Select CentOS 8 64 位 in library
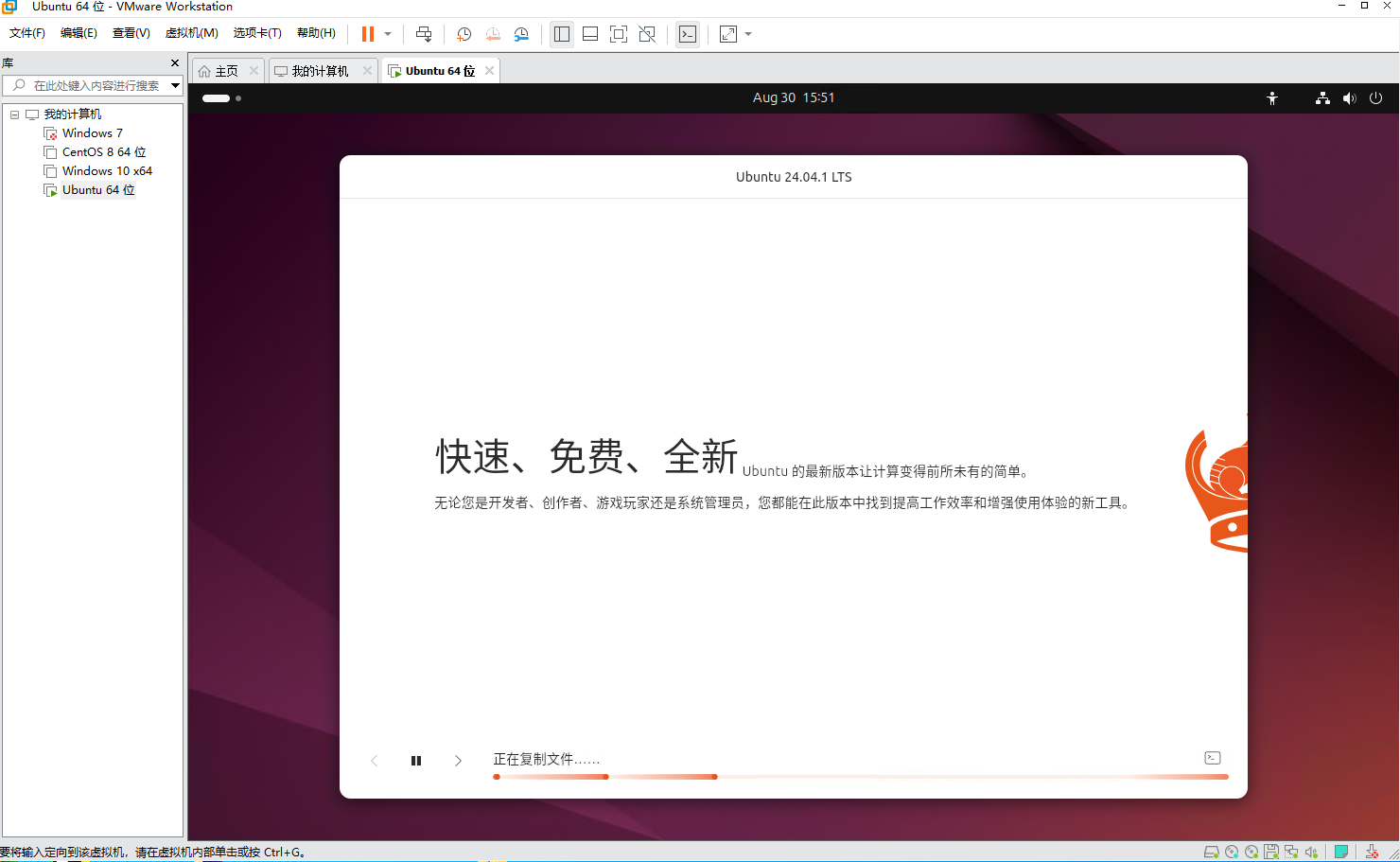The width and height of the screenshot is (1400, 862). click(103, 152)
